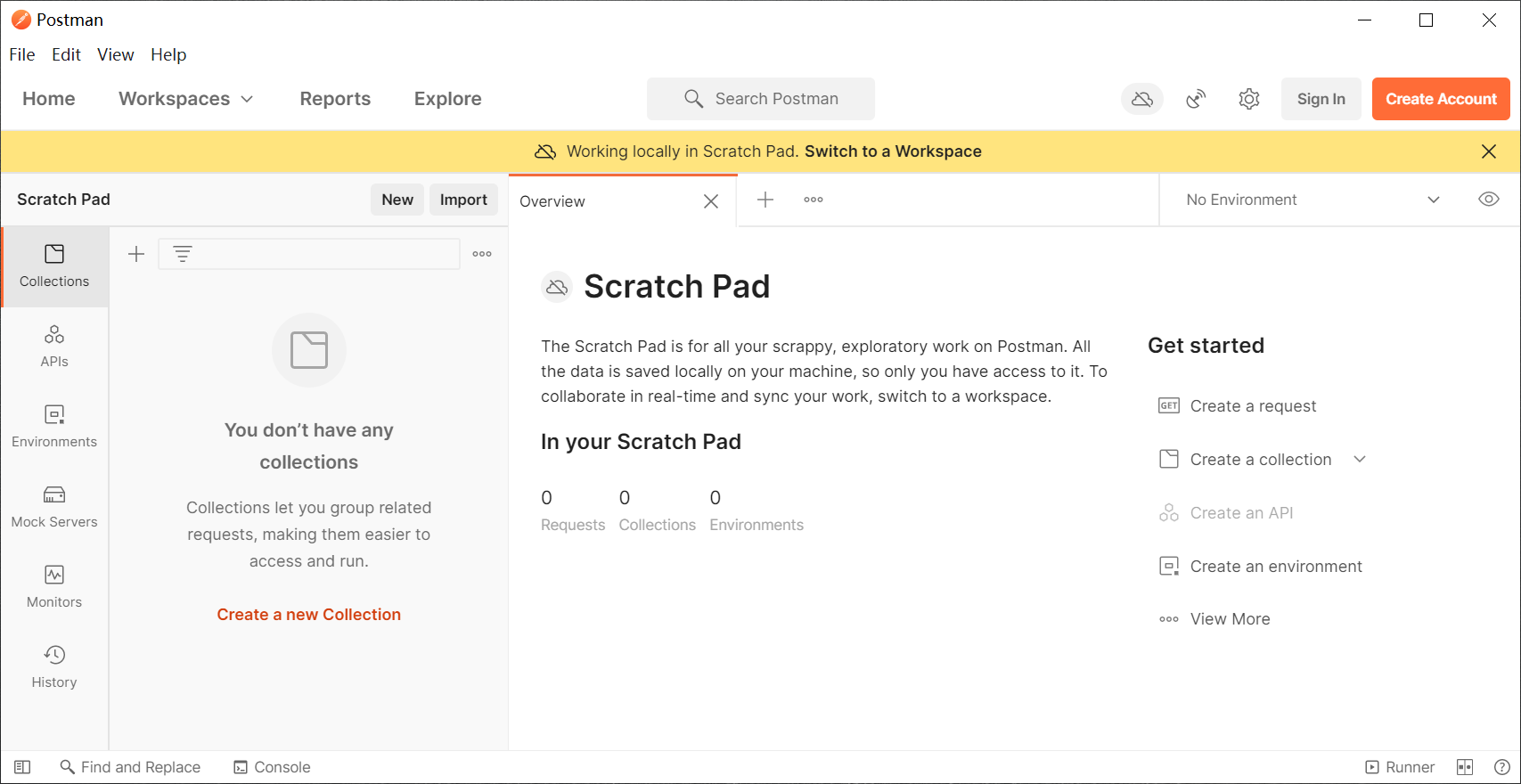Toggle two-pane layout in status bar
Viewport: 1521px width, 784px height.
(1465, 767)
